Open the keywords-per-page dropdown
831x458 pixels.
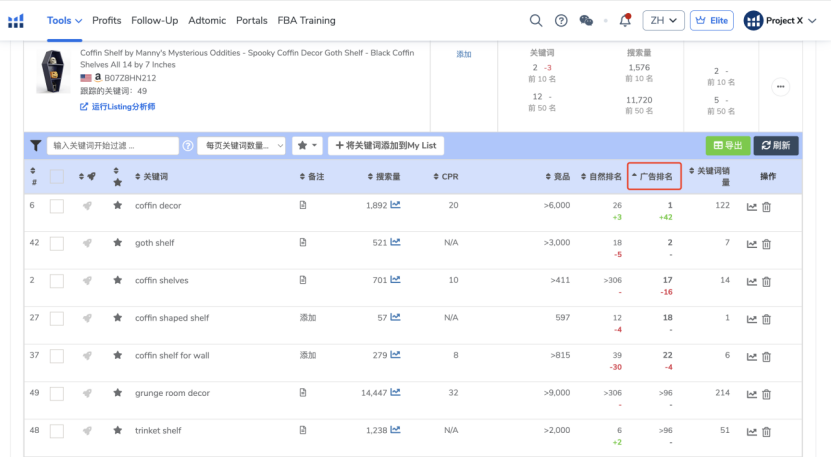tap(241, 146)
